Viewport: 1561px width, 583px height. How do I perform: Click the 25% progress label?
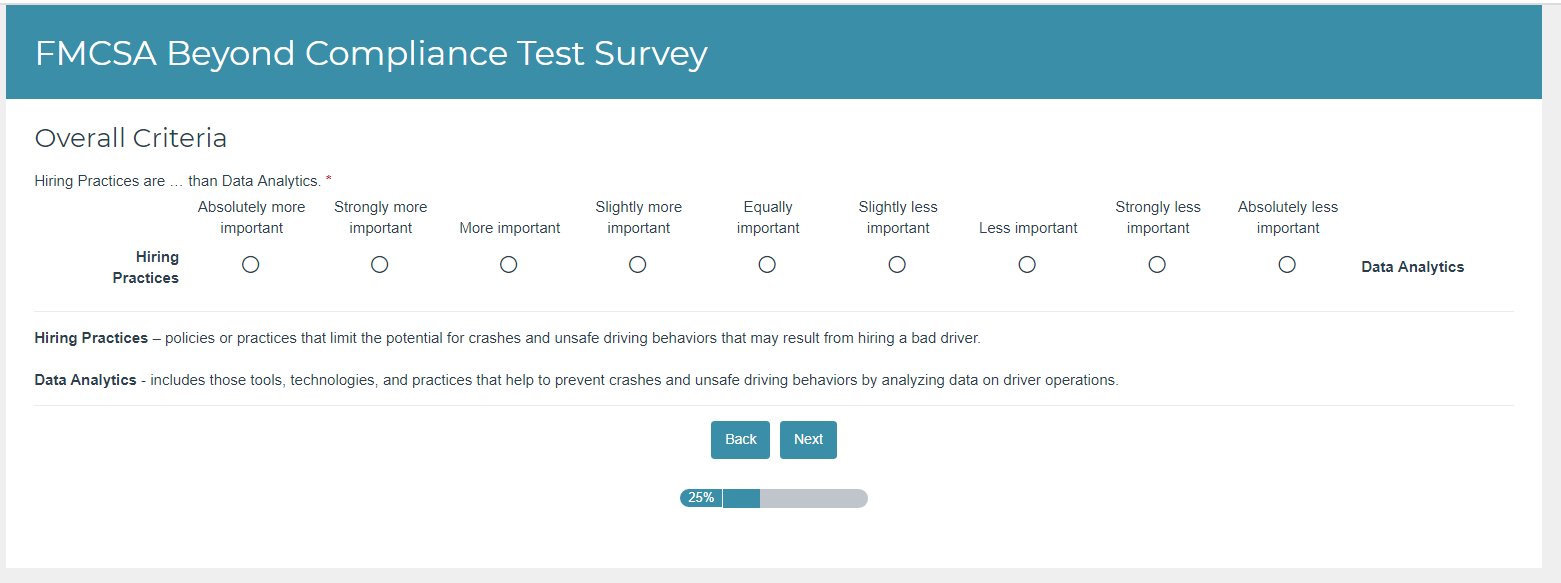tap(701, 498)
